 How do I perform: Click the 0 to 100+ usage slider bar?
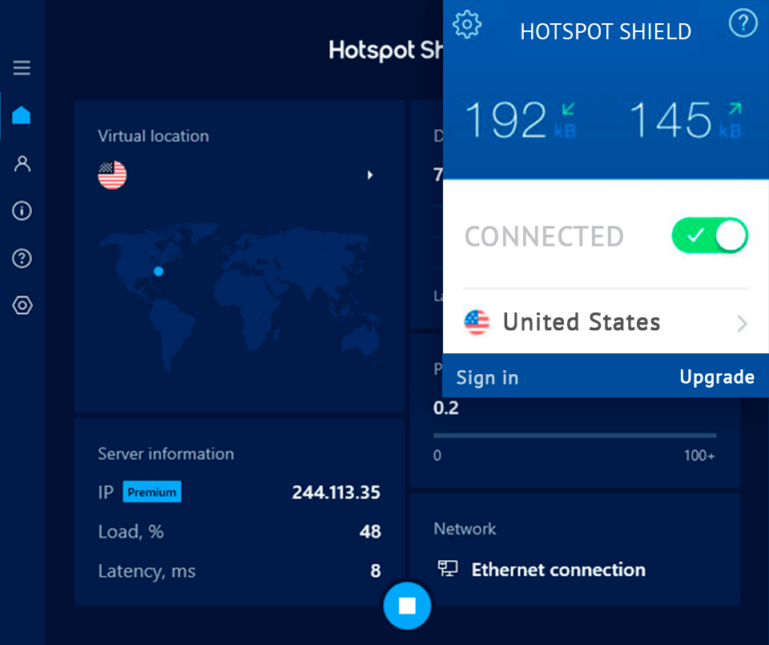click(574, 435)
